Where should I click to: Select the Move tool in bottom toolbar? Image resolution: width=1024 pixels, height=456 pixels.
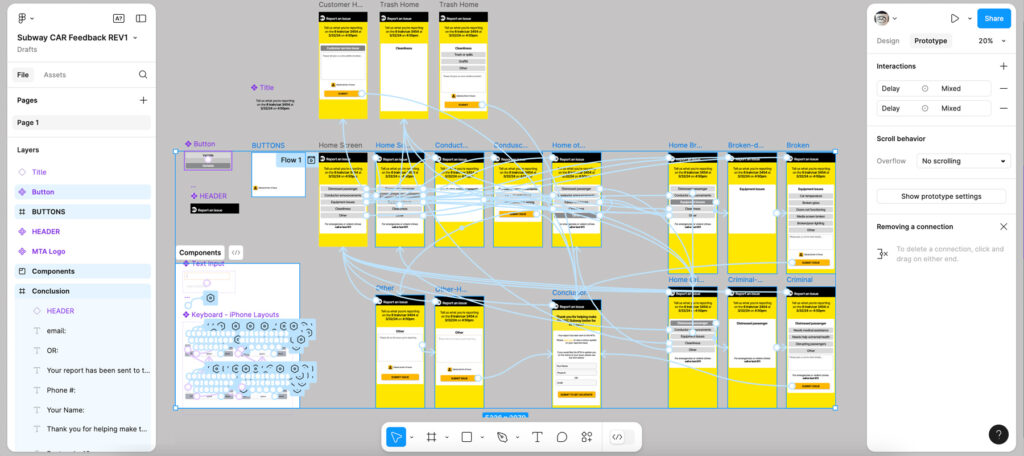click(x=396, y=437)
